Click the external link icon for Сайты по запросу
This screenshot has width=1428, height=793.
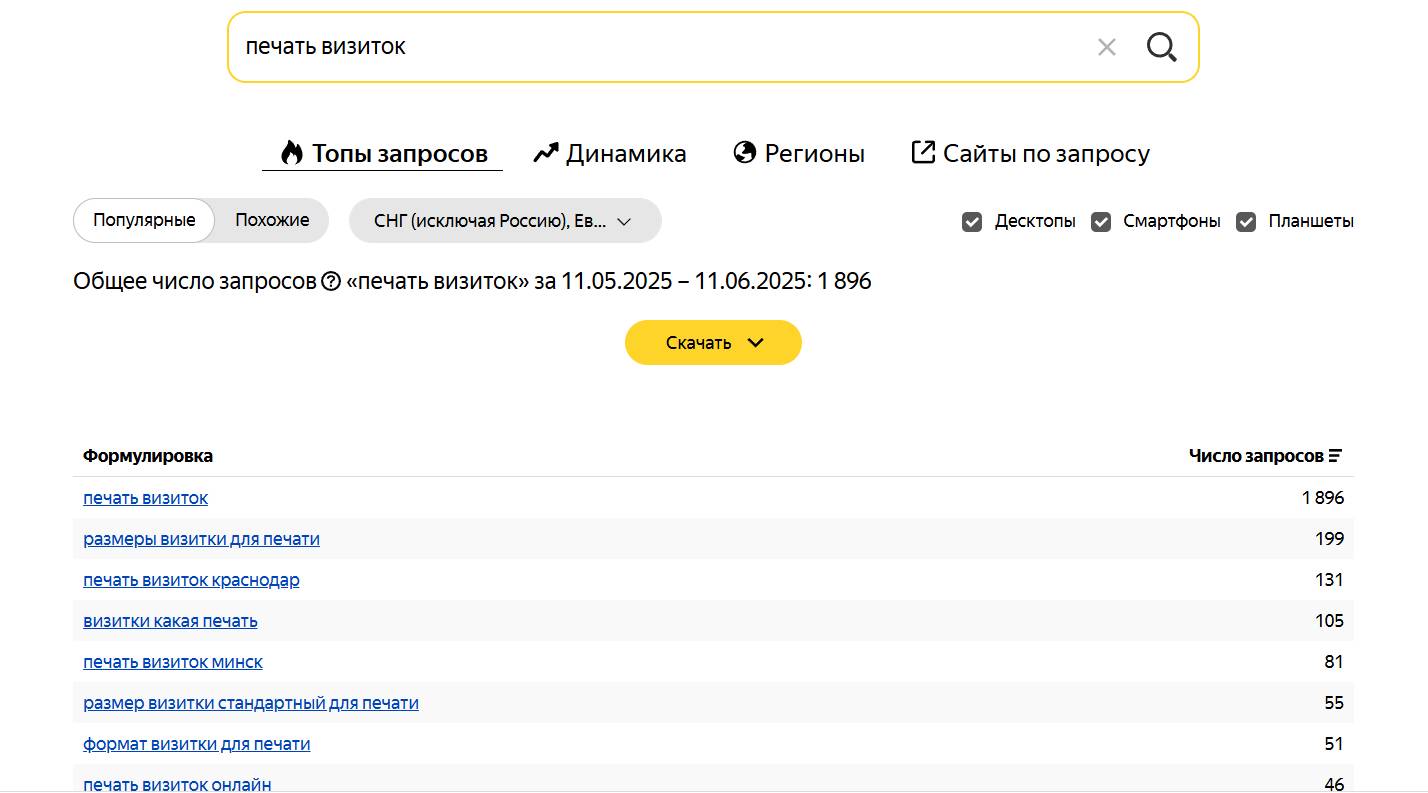click(x=922, y=153)
